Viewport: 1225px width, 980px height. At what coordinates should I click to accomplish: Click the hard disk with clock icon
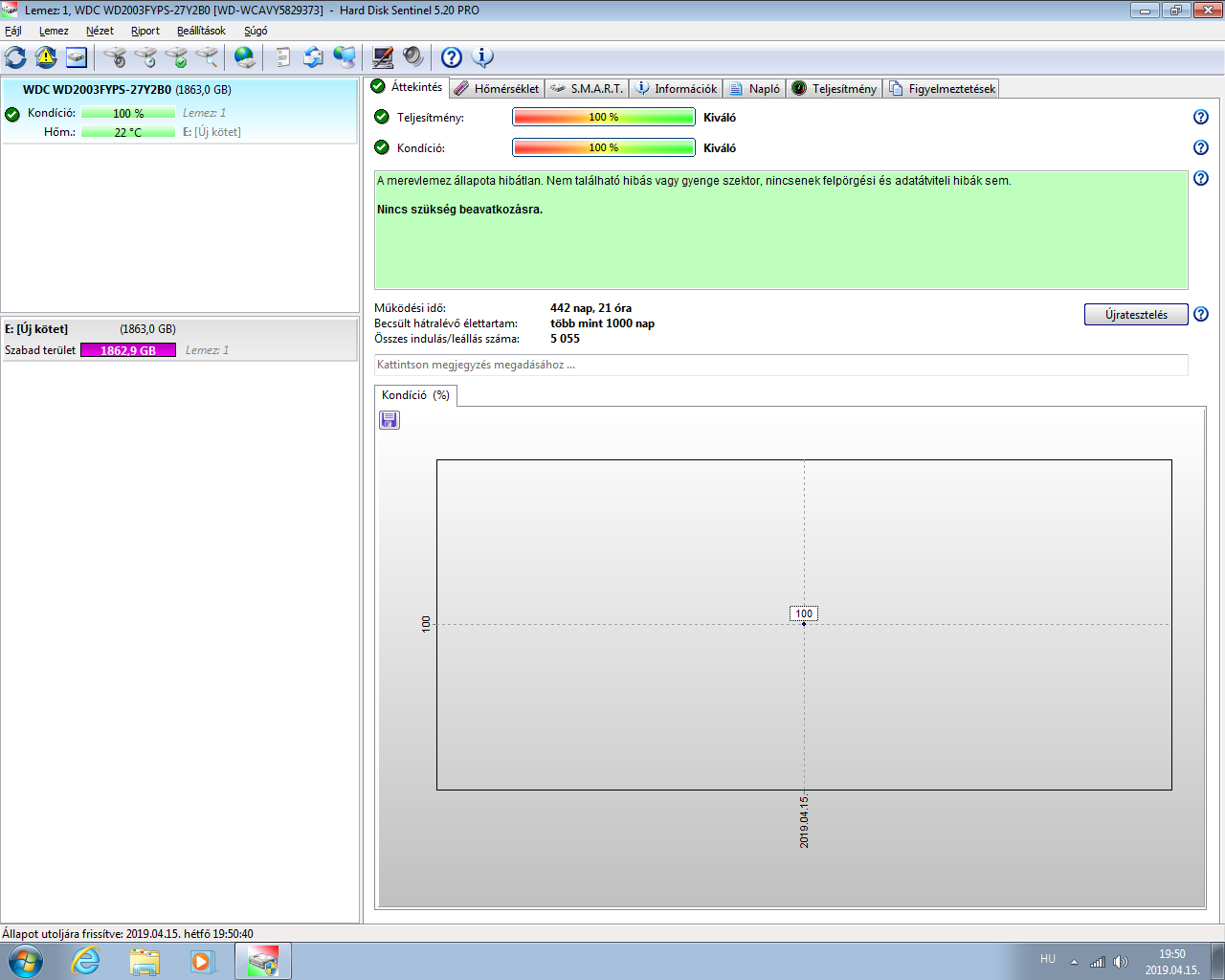pyautogui.click(x=145, y=57)
